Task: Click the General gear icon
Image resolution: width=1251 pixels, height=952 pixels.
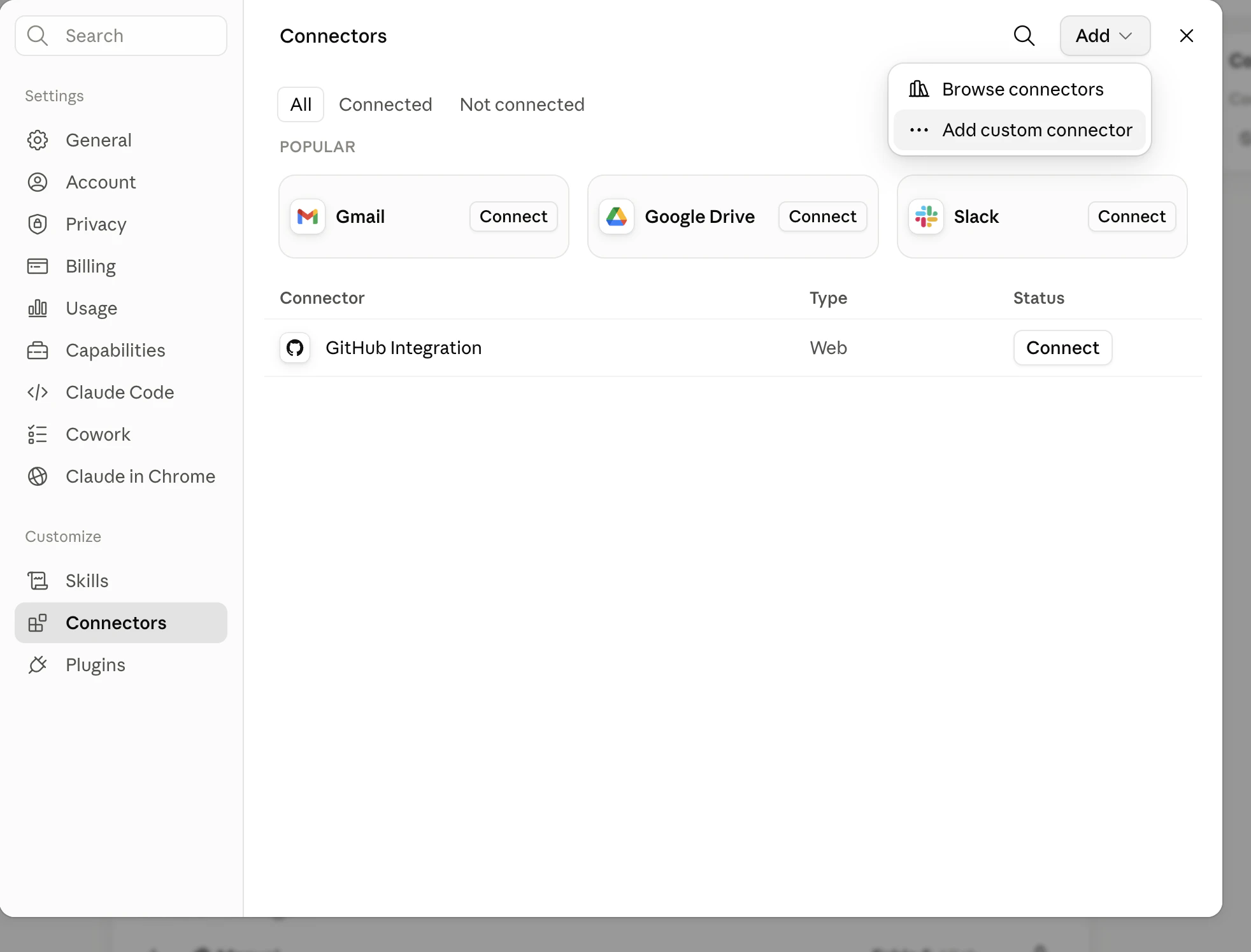Action: click(x=38, y=140)
